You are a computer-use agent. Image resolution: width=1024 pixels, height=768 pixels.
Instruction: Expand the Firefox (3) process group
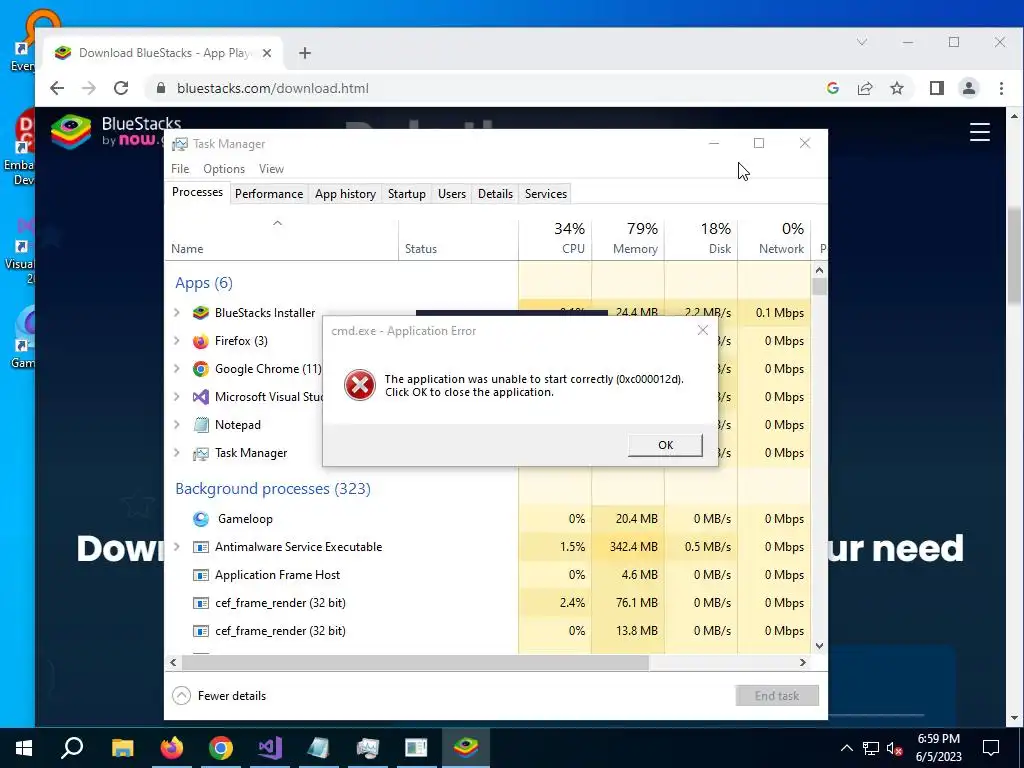176,341
